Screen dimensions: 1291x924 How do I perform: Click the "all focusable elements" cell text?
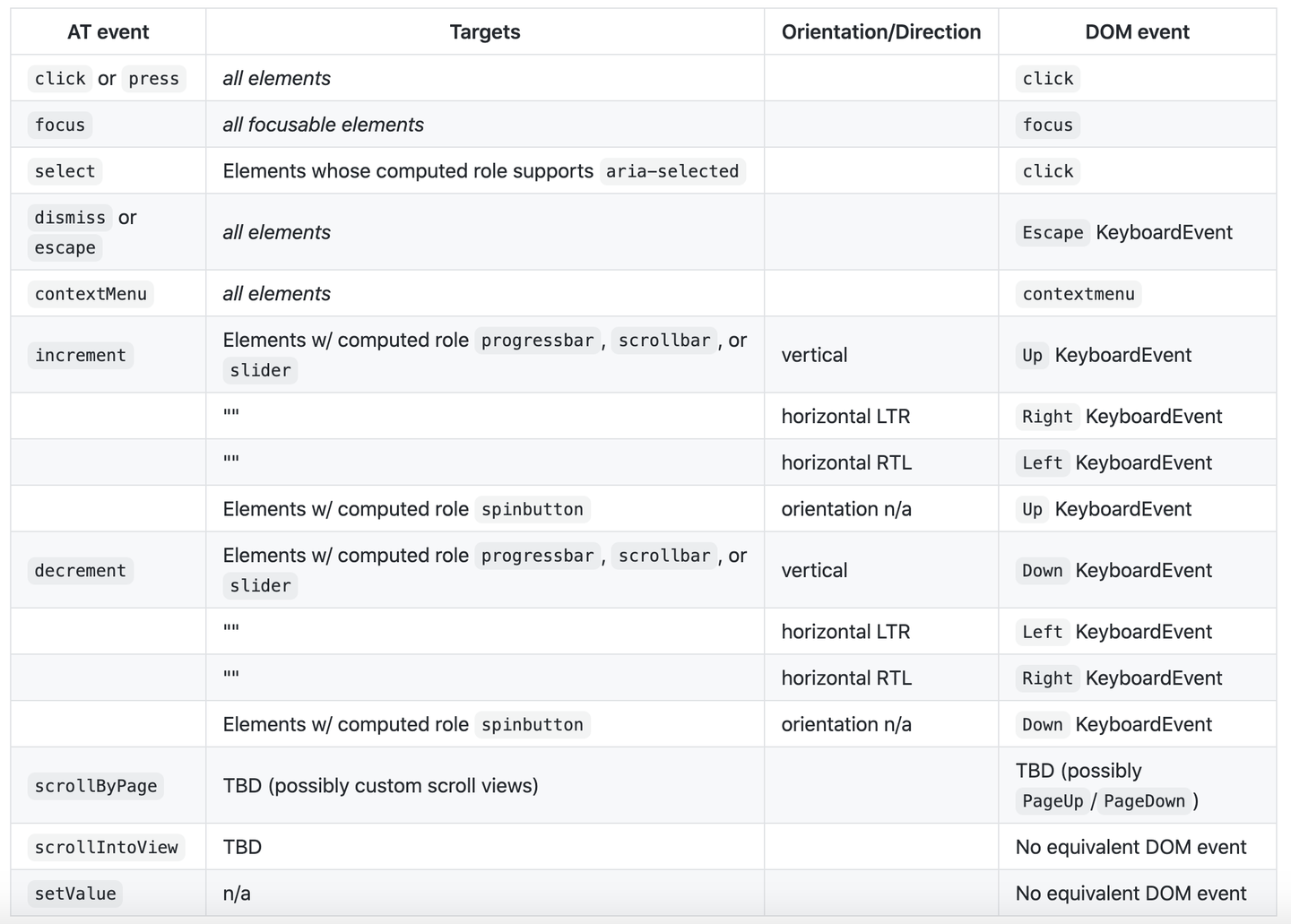[x=323, y=125]
